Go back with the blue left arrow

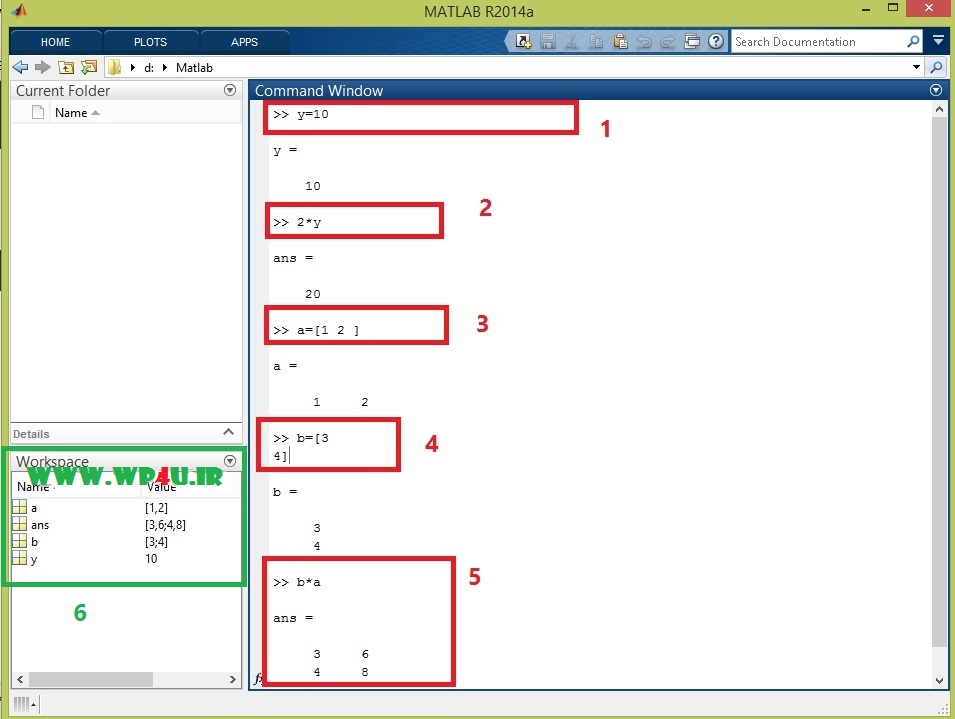pos(20,67)
